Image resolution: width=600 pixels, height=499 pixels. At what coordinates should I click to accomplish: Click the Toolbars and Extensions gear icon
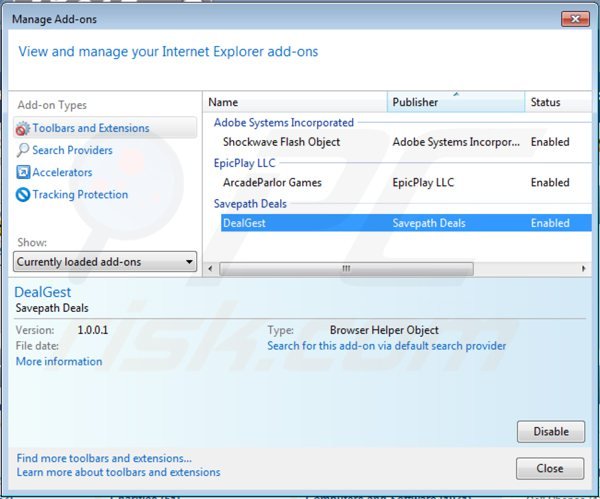coord(22,129)
